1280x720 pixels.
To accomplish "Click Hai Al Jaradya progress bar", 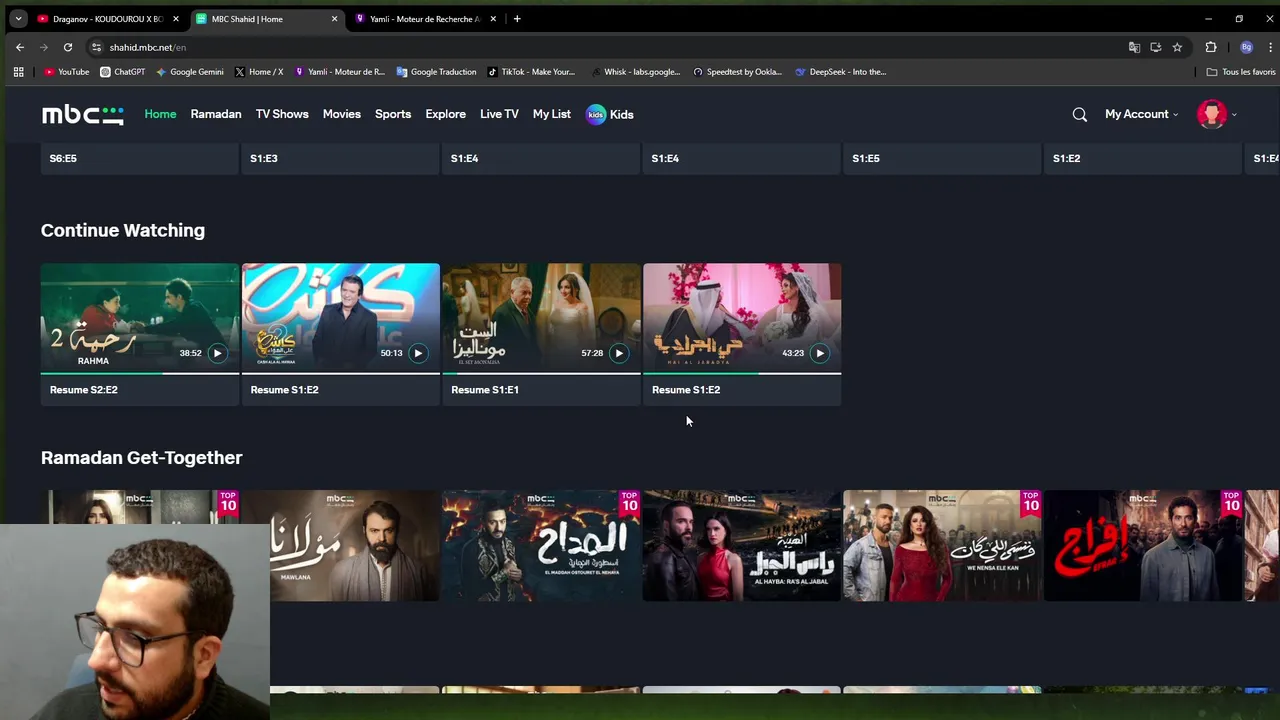I will point(742,373).
